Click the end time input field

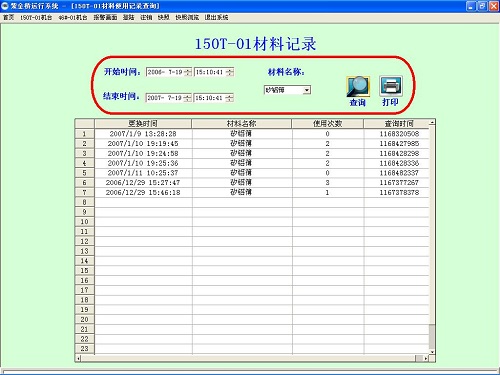click(x=210, y=98)
